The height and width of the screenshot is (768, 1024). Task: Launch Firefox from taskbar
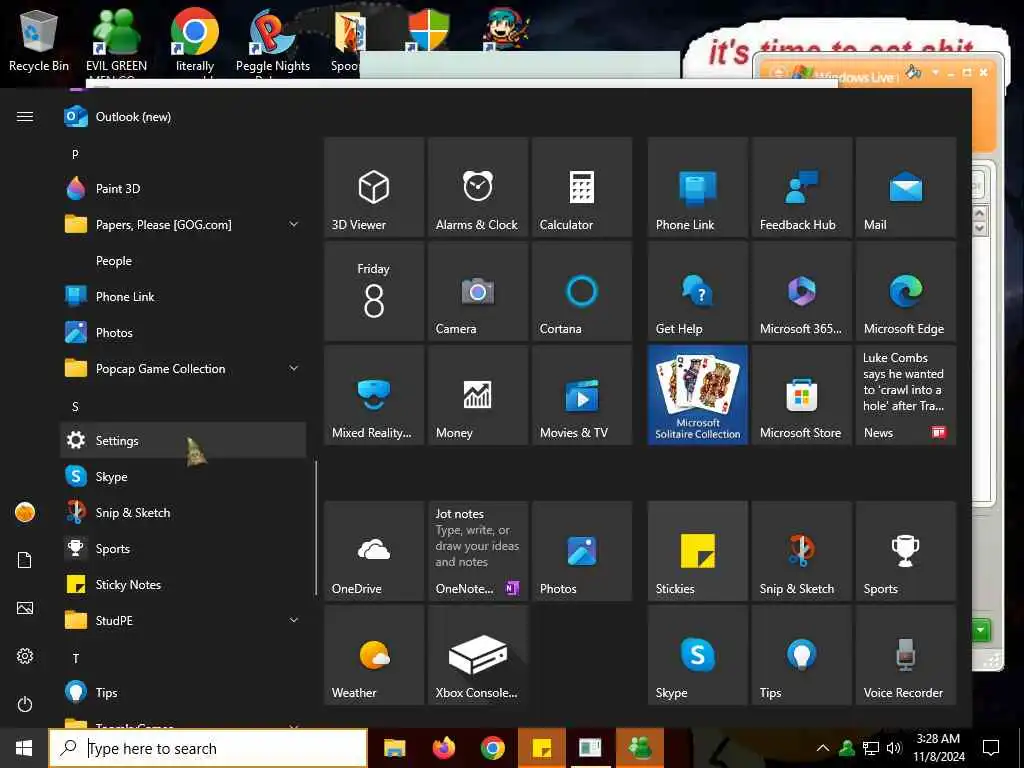444,748
